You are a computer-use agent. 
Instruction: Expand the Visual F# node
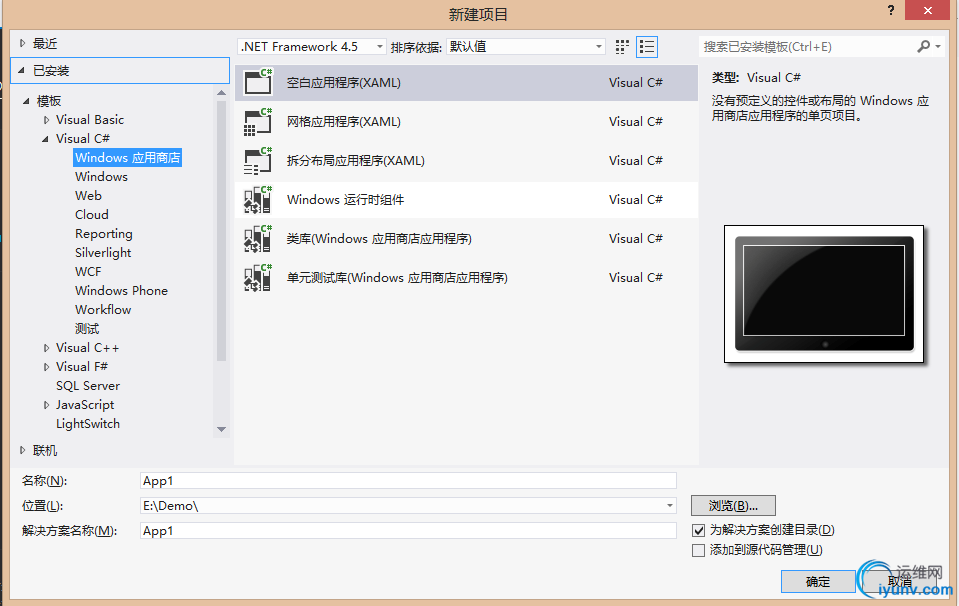pyautogui.click(x=46, y=367)
